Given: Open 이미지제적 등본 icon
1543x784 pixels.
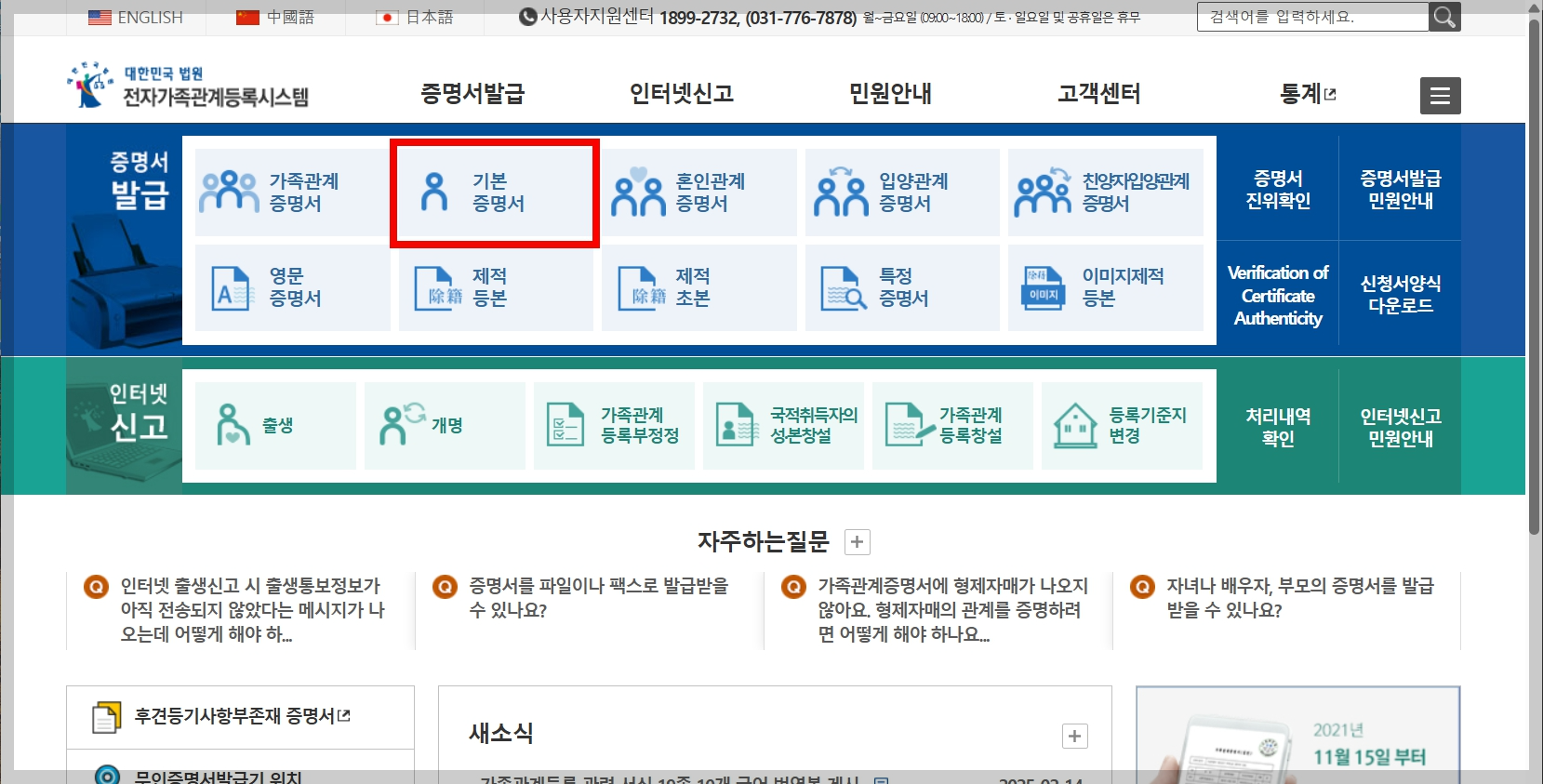Looking at the screenshot, I should (x=1044, y=287).
